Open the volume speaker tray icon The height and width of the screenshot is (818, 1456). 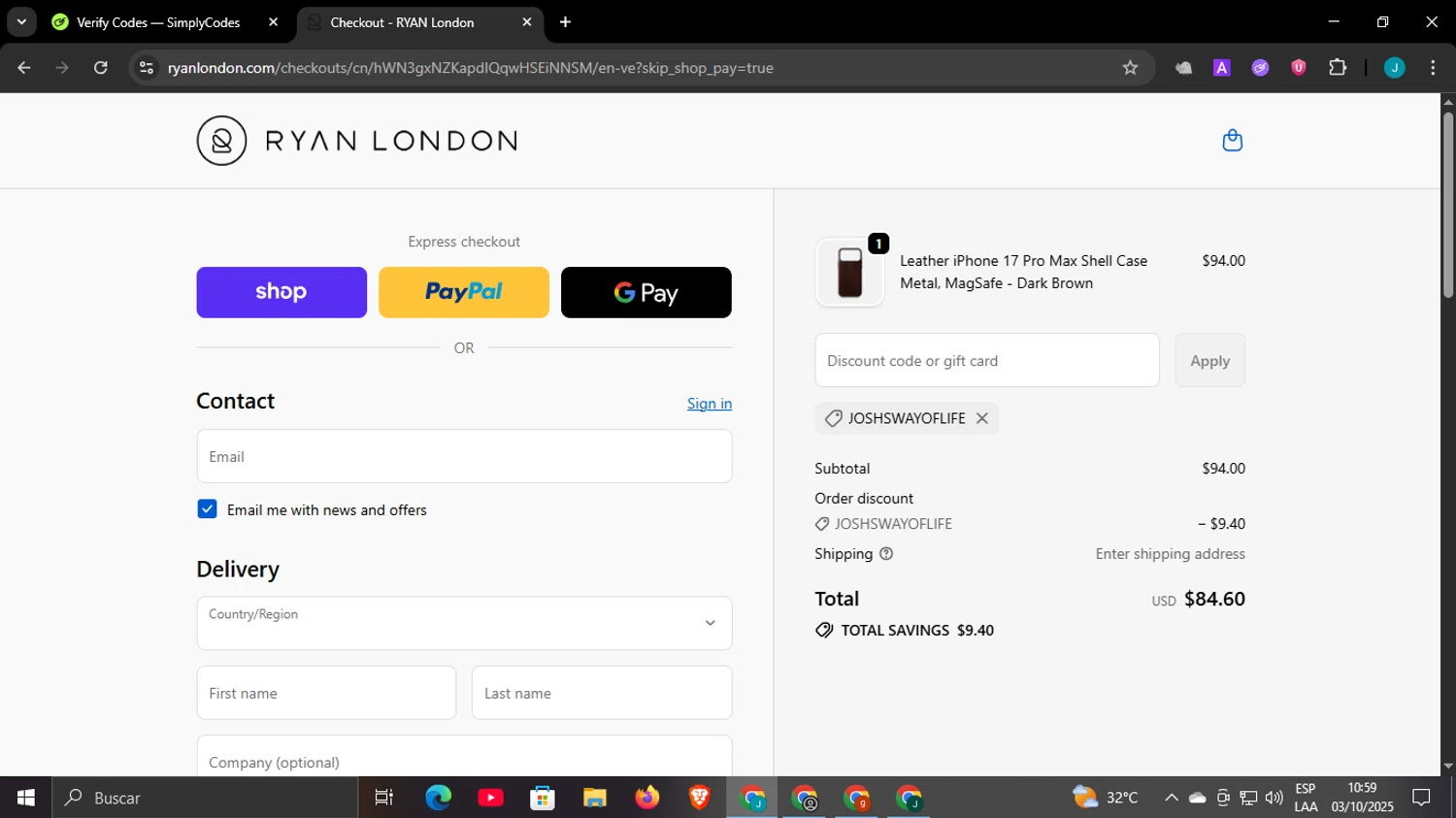[x=1274, y=798]
